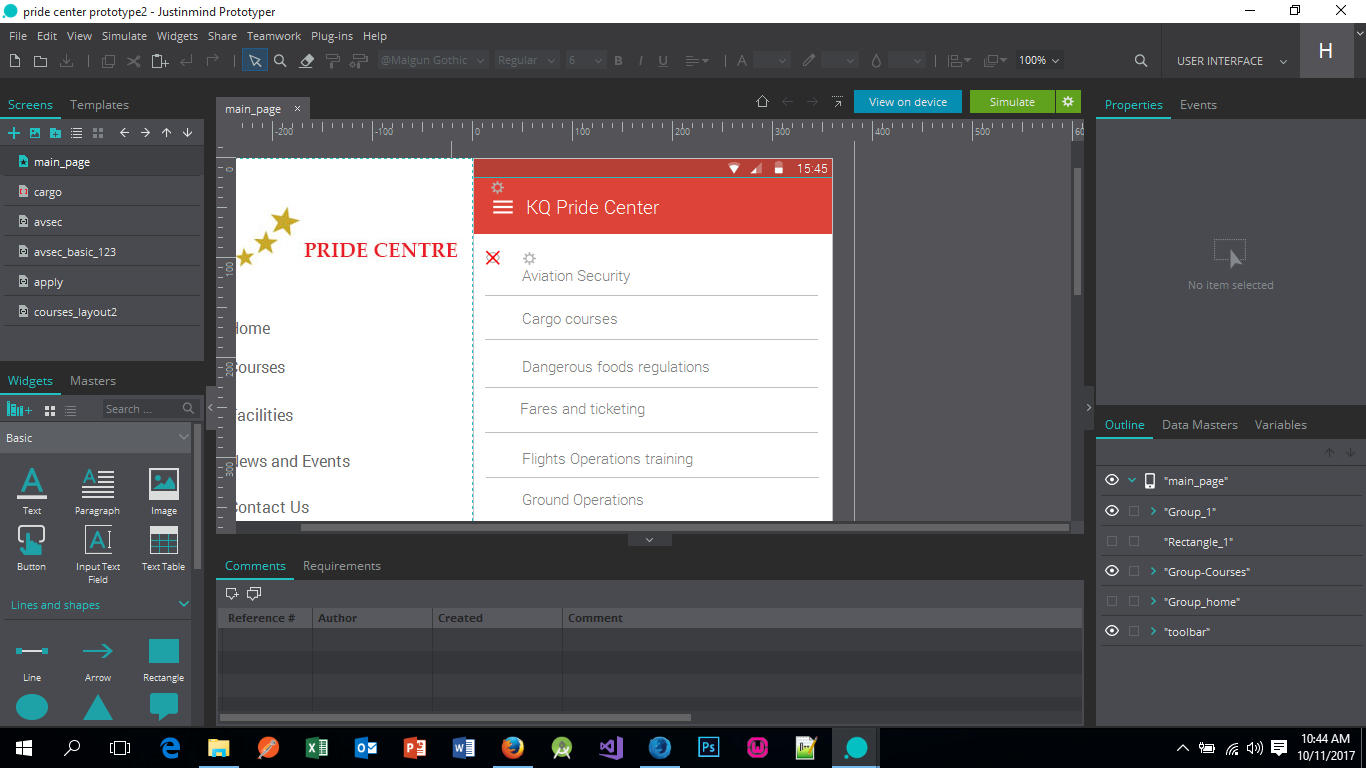Show the Rectangle_1 layer in Outline

tap(1112, 541)
